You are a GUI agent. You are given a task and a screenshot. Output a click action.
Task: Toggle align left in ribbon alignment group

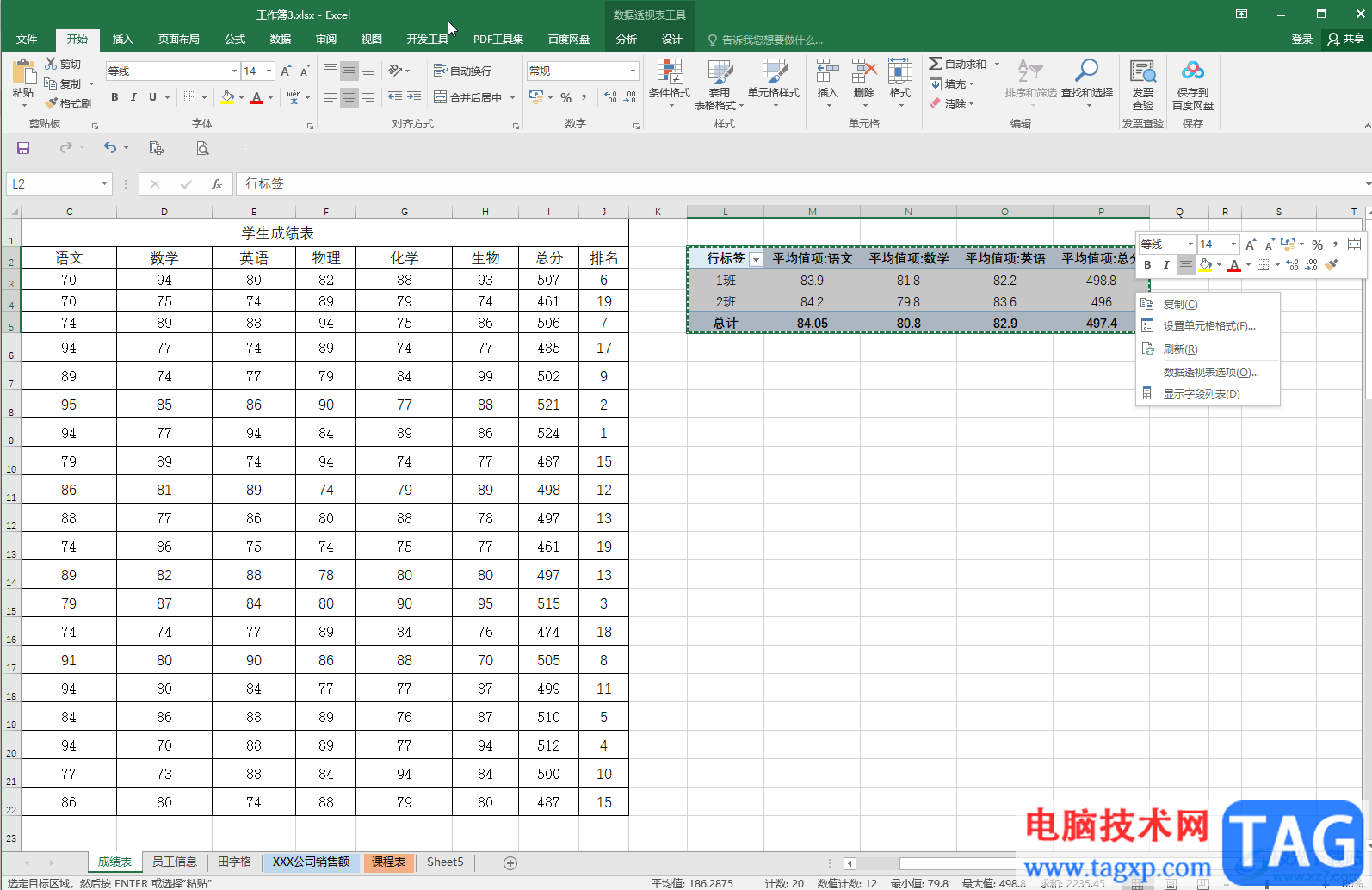coord(331,97)
